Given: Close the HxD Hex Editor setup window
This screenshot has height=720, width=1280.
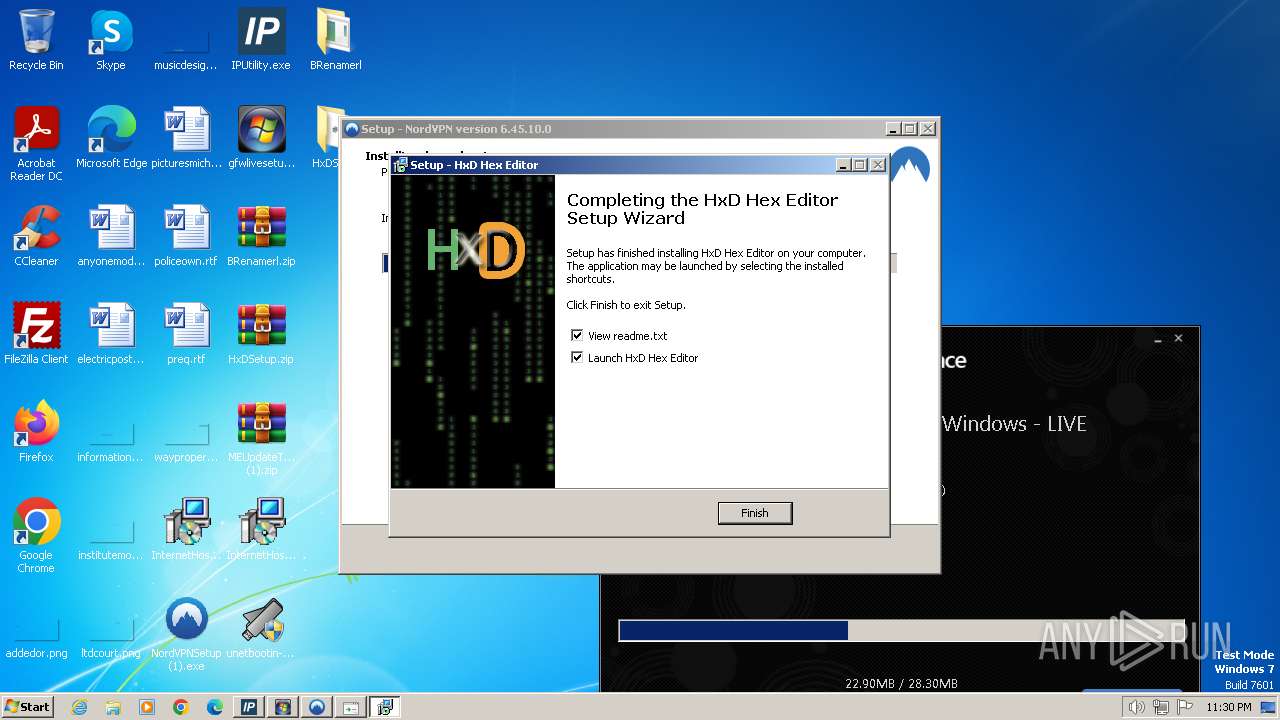Looking at the screenshot, I should coord(878,165).
